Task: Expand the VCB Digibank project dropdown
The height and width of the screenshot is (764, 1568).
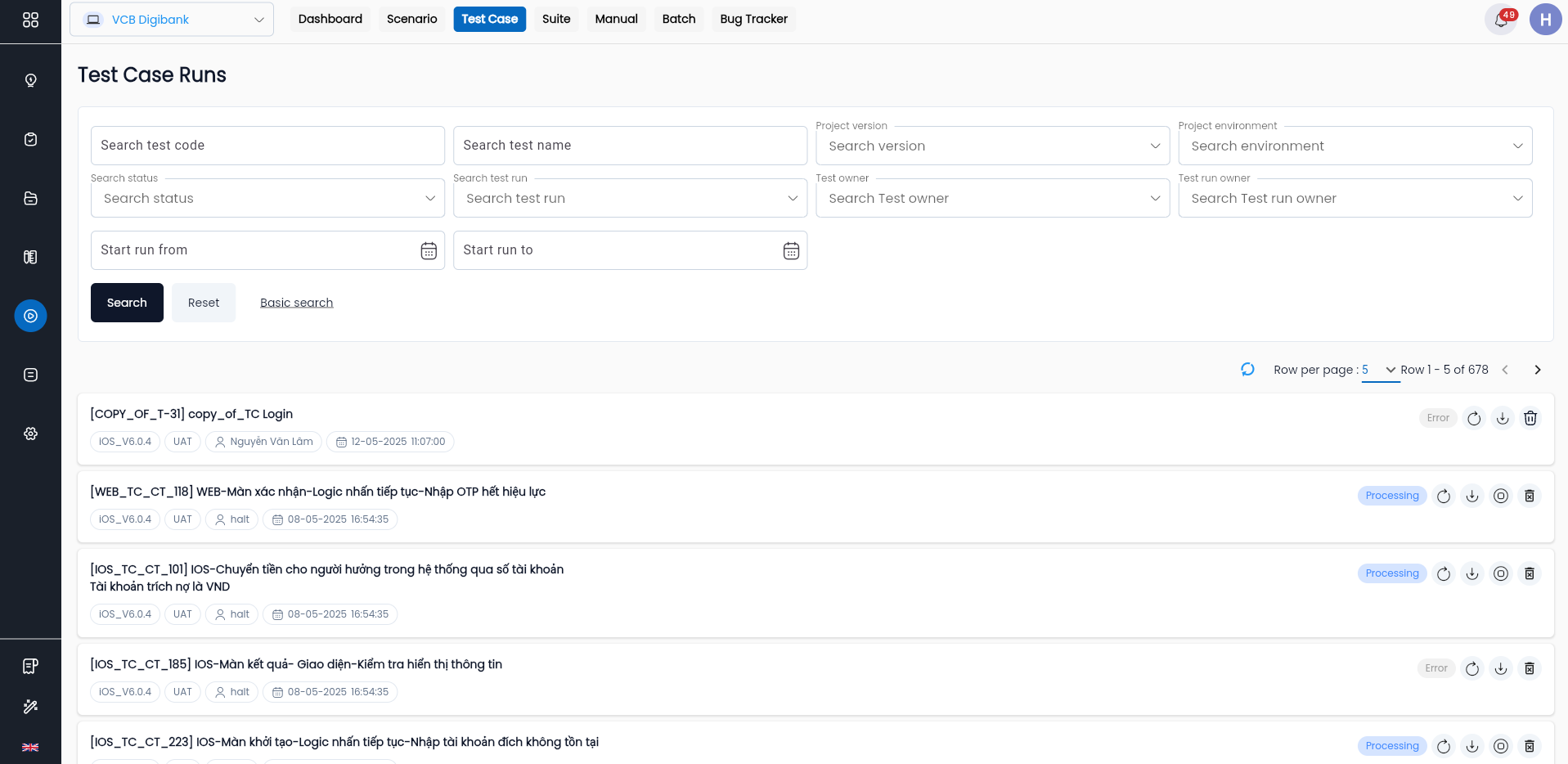Action: coord(172,20)
